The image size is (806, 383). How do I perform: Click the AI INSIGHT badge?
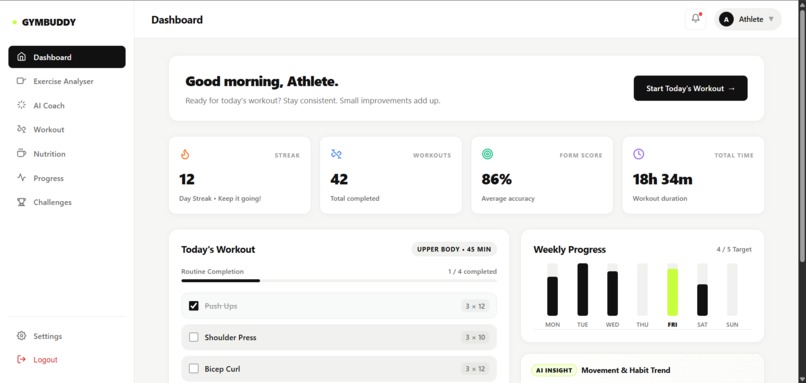coord(554,370)
